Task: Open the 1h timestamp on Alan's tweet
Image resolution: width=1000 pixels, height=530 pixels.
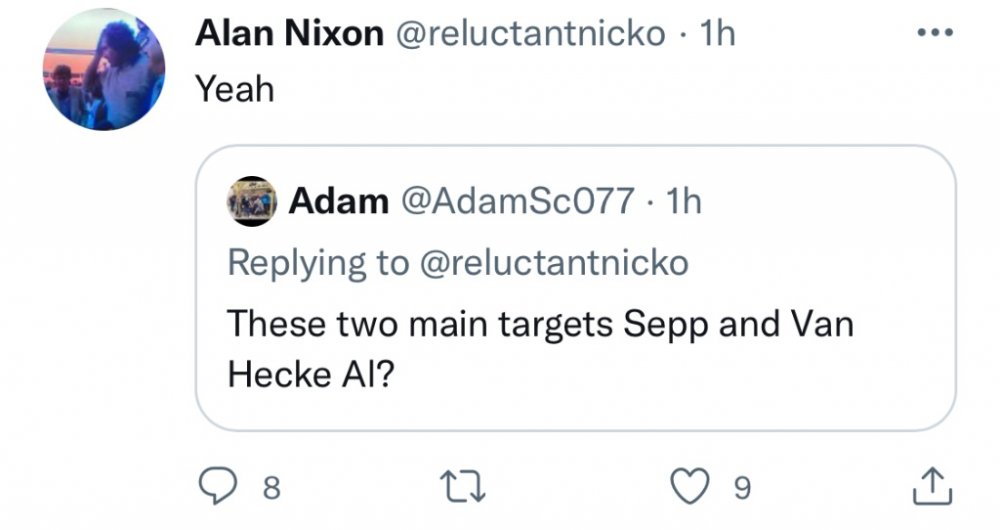Action: point(718,34)
